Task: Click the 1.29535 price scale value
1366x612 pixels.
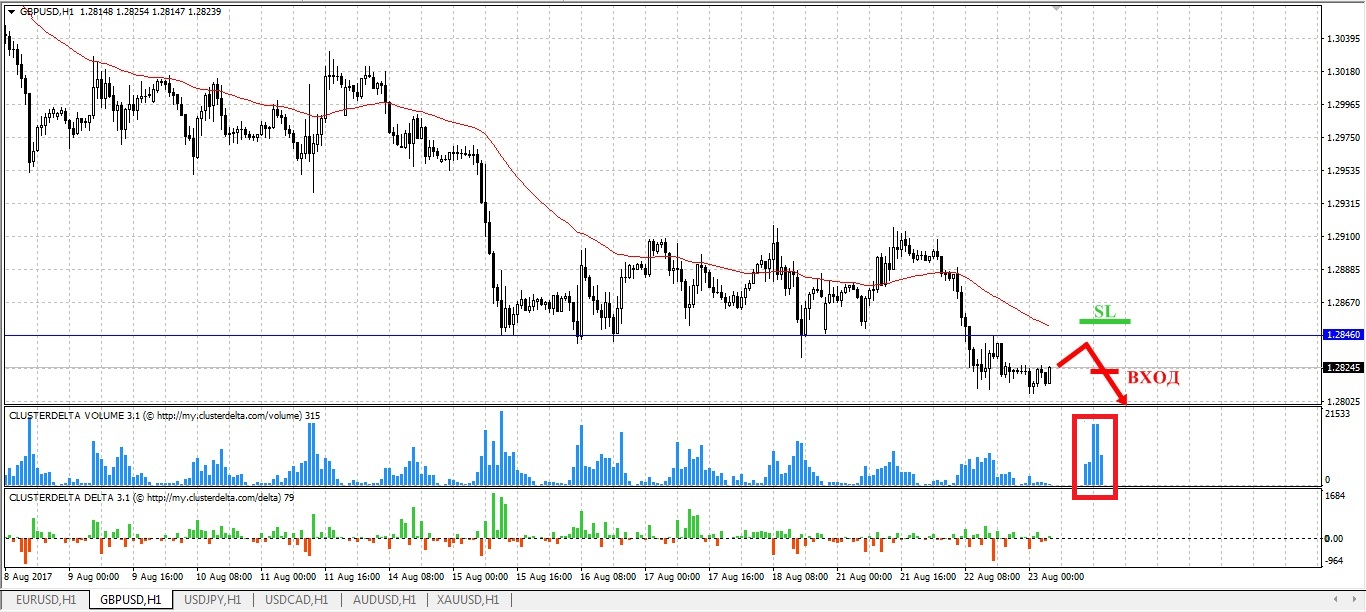Action: pos(1342,171)
